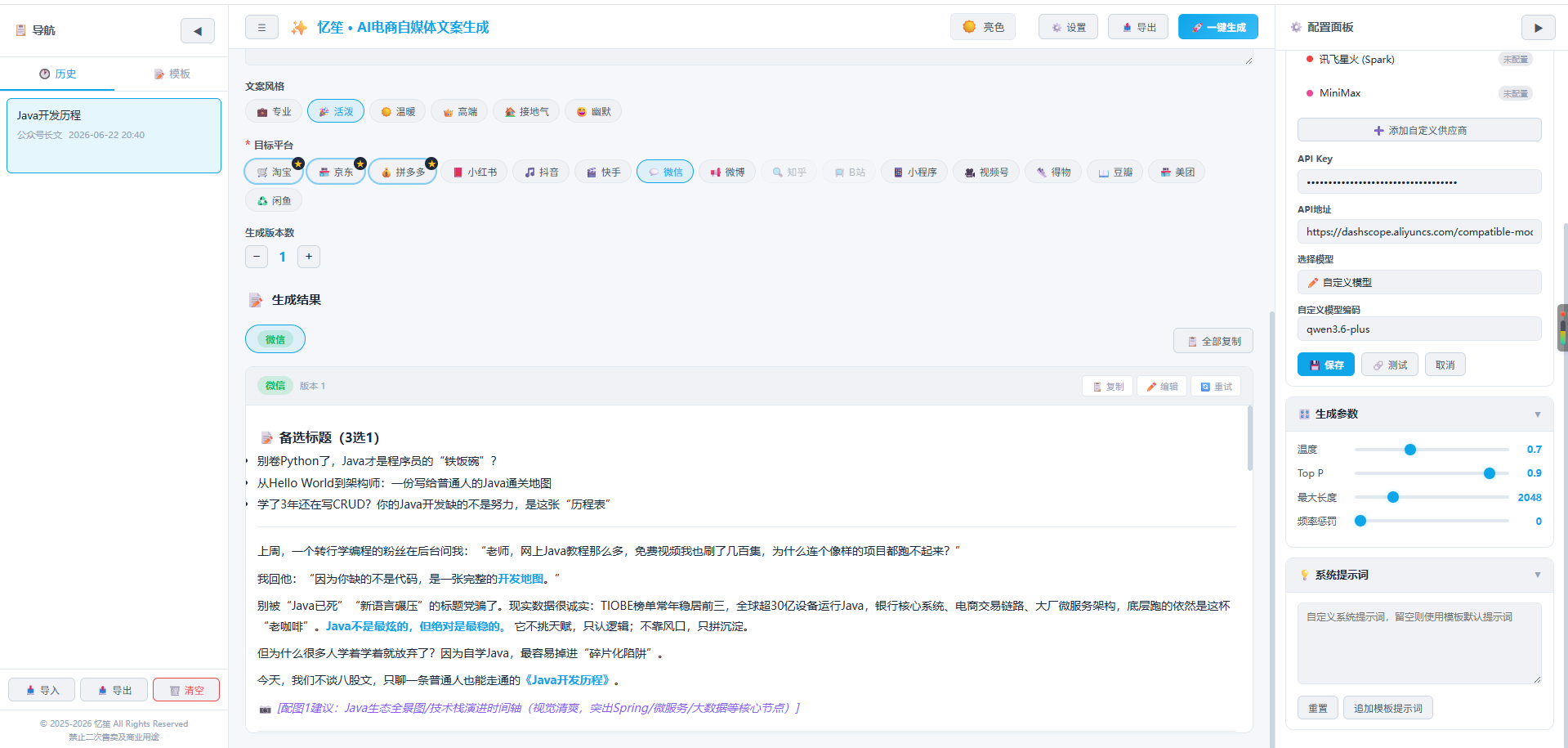Increase generated version count with plus
The width and height of the screenshot is (1568, 748).
(309, 257)
